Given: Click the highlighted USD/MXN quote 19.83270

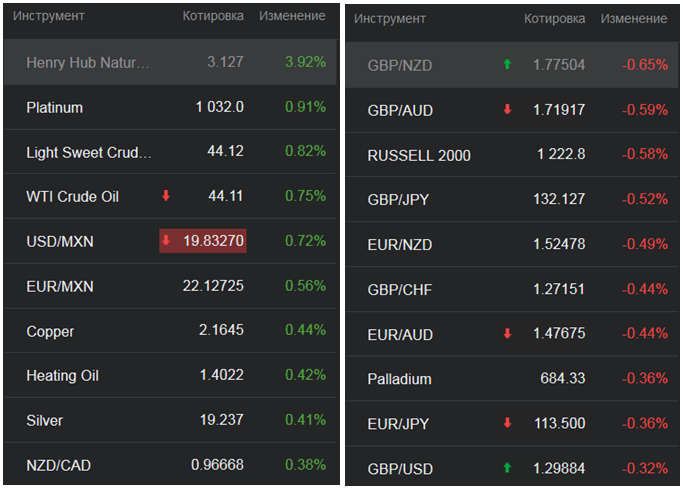Looking at the screenshot, I should point(209,241).
